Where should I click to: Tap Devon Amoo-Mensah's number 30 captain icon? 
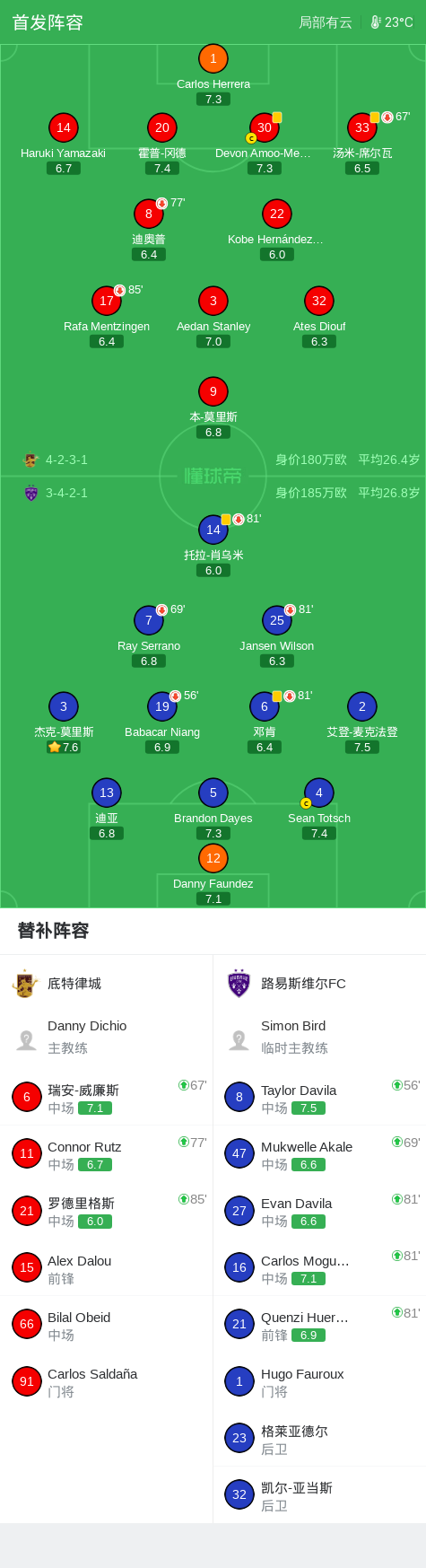tap(265, 127)
